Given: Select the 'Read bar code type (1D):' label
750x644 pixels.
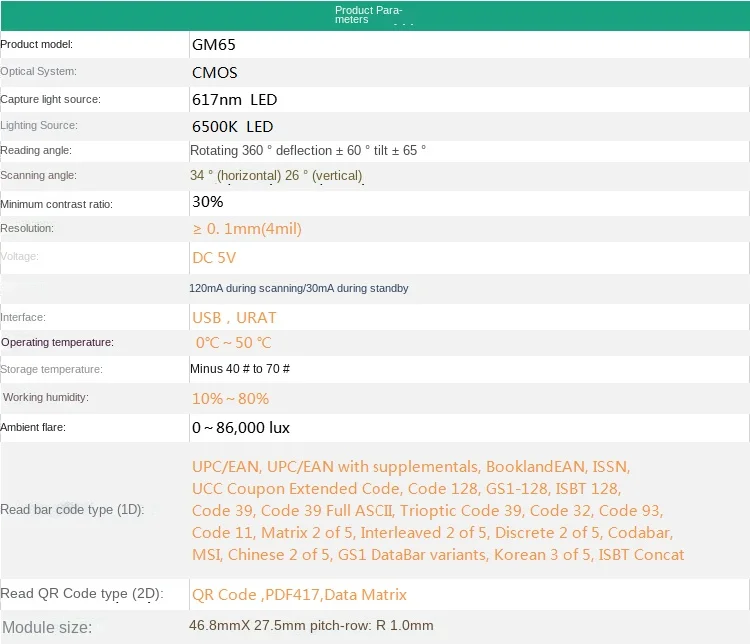Looking at the screenshot, I should click(x=72, y=510).
